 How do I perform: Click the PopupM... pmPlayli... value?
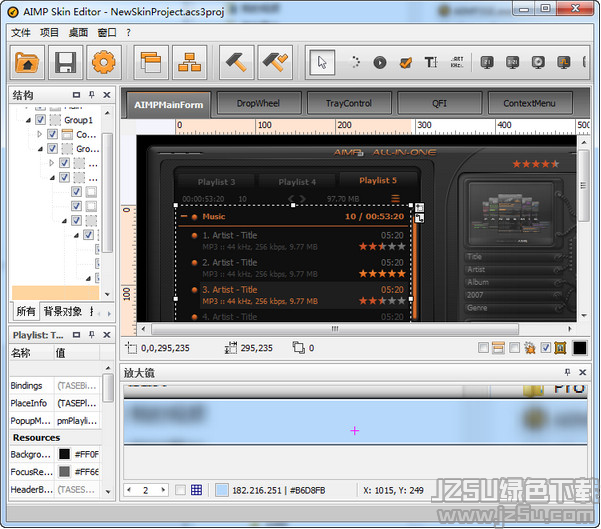pyautogui.click(x=77, y=421)
